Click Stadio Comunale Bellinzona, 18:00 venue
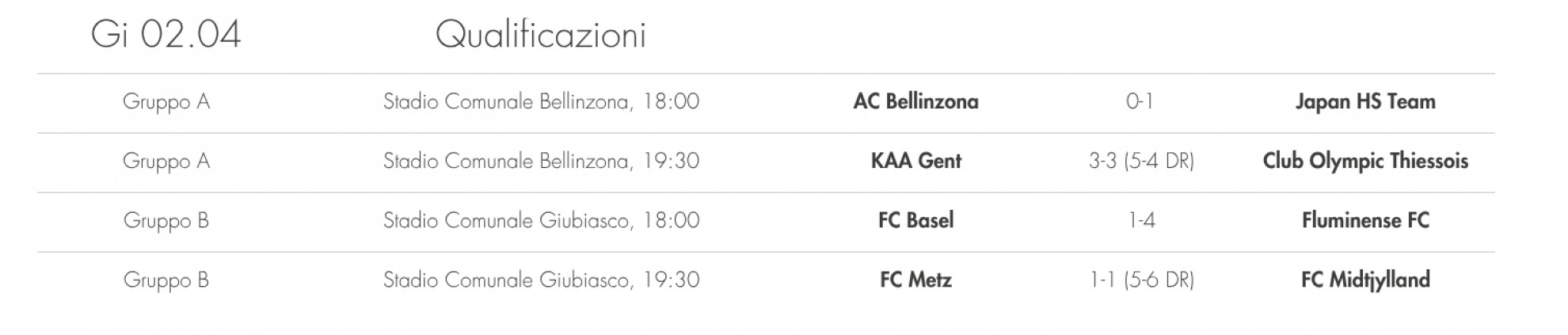The height and width of the screenshot is (335, 1568). click(x=541, y=101)
